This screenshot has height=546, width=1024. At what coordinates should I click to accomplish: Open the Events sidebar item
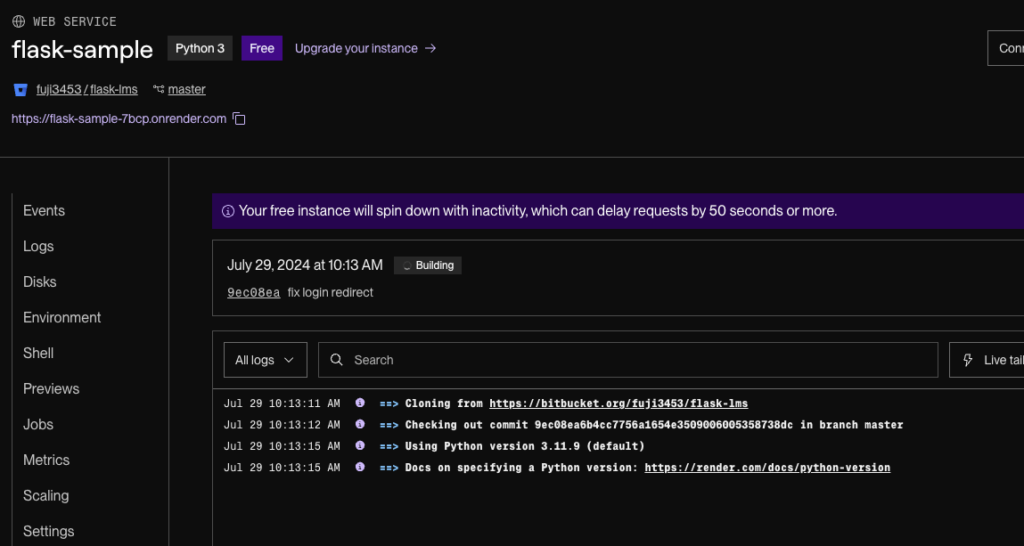pyautogui.click(x=44, y=211)
